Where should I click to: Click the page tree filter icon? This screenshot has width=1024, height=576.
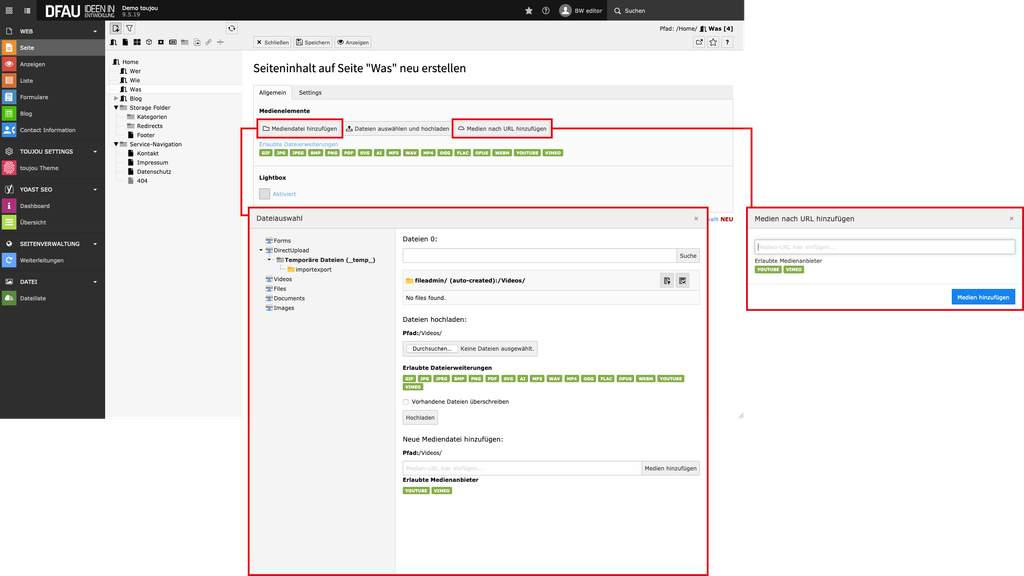point(129,29)
